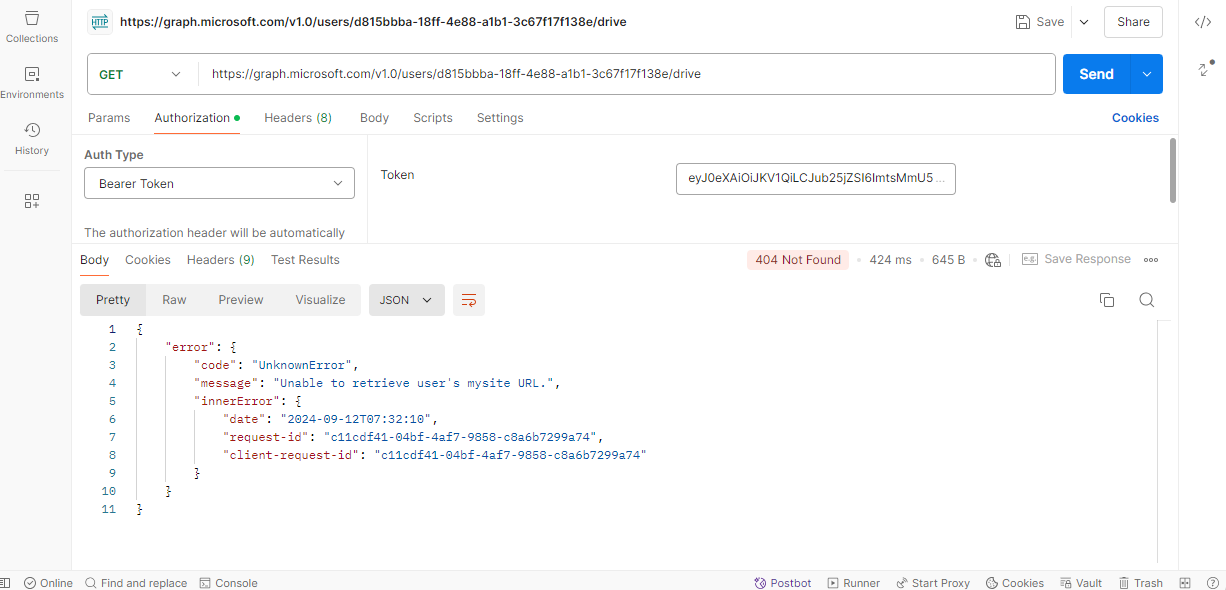Viewport: 1226px width, 590px height.
Task: Toggle the two-pane layout icon in status bar
Action: coord(1185,583)
